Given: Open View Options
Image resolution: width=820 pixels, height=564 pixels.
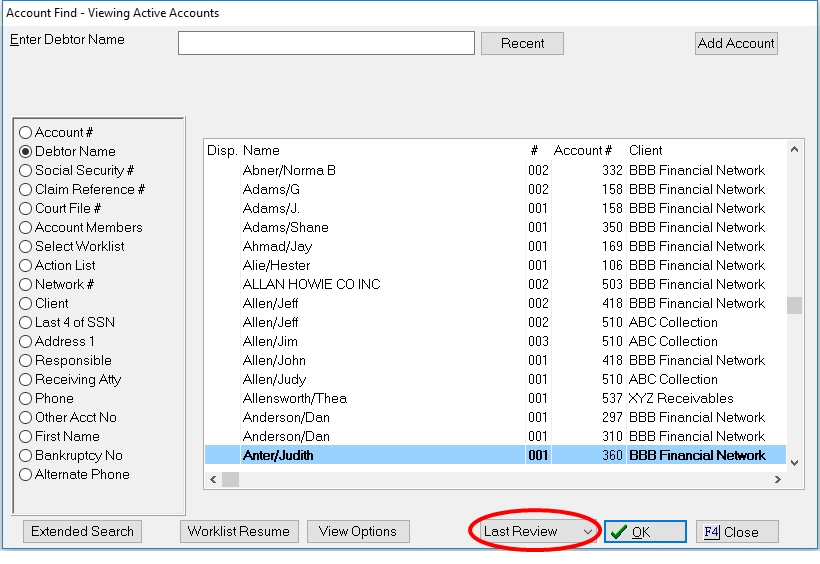Looking at the screenshot, I should pos(357,532).
